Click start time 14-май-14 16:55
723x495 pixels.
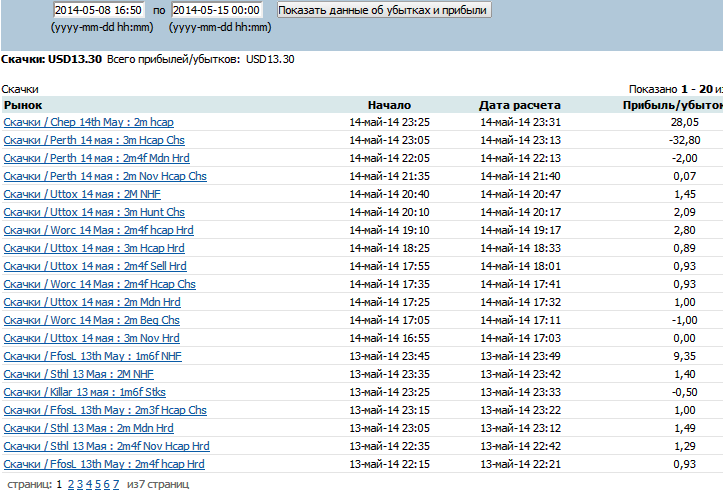pyautogui.click(x=389, y=338)
